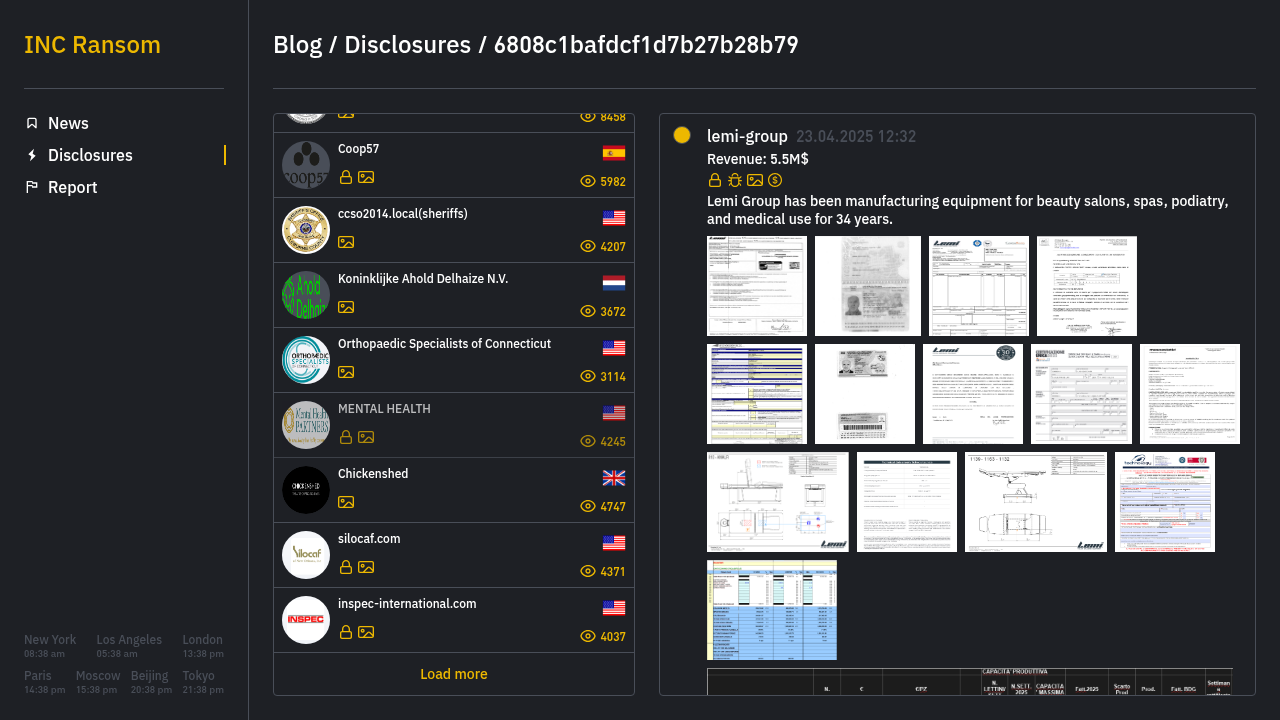Click the Report flag icon
1280x720 pixels.
(32, 187)
